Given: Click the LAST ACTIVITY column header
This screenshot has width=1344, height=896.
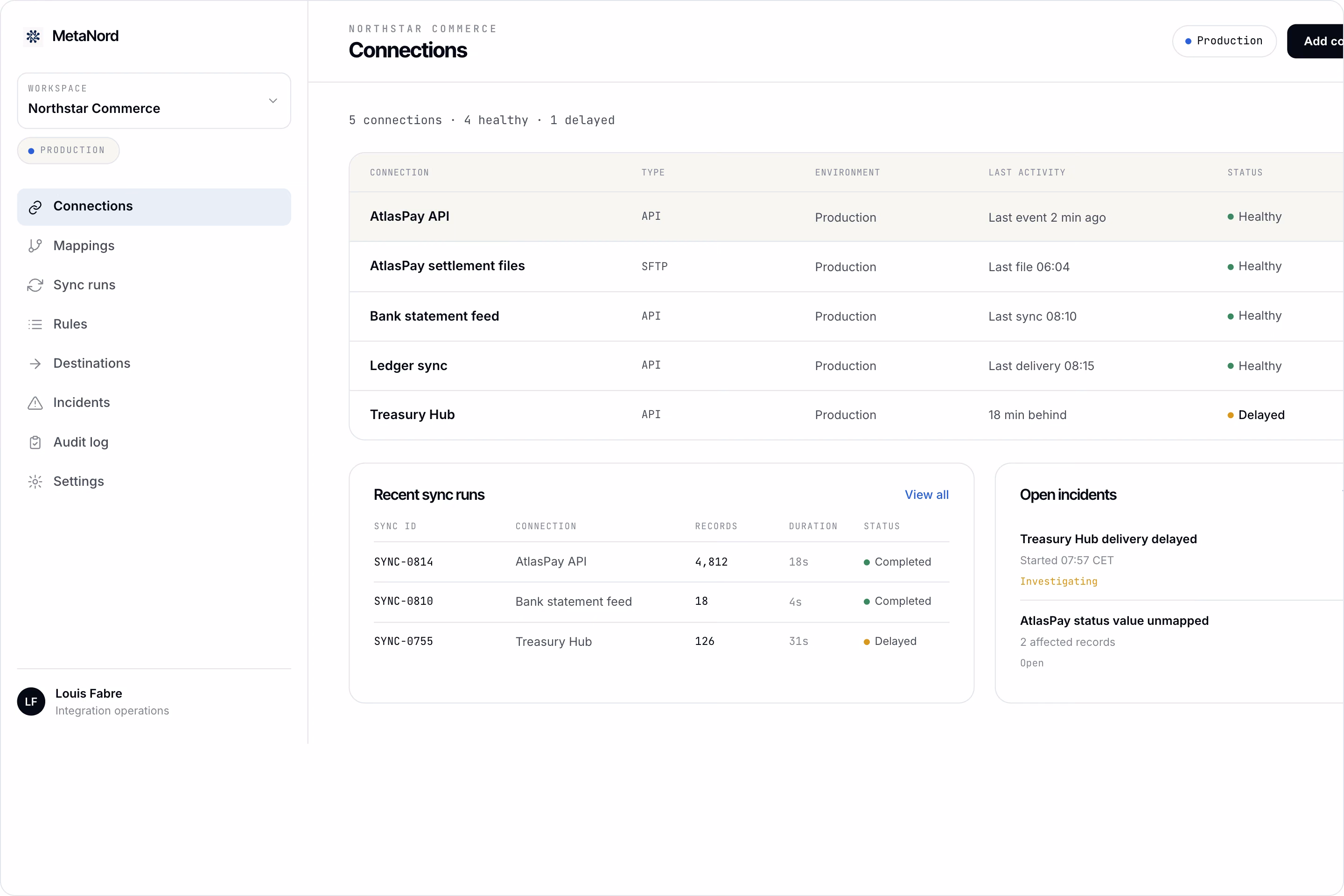Looking at the screenshot, I should [x=1027, y=173].
